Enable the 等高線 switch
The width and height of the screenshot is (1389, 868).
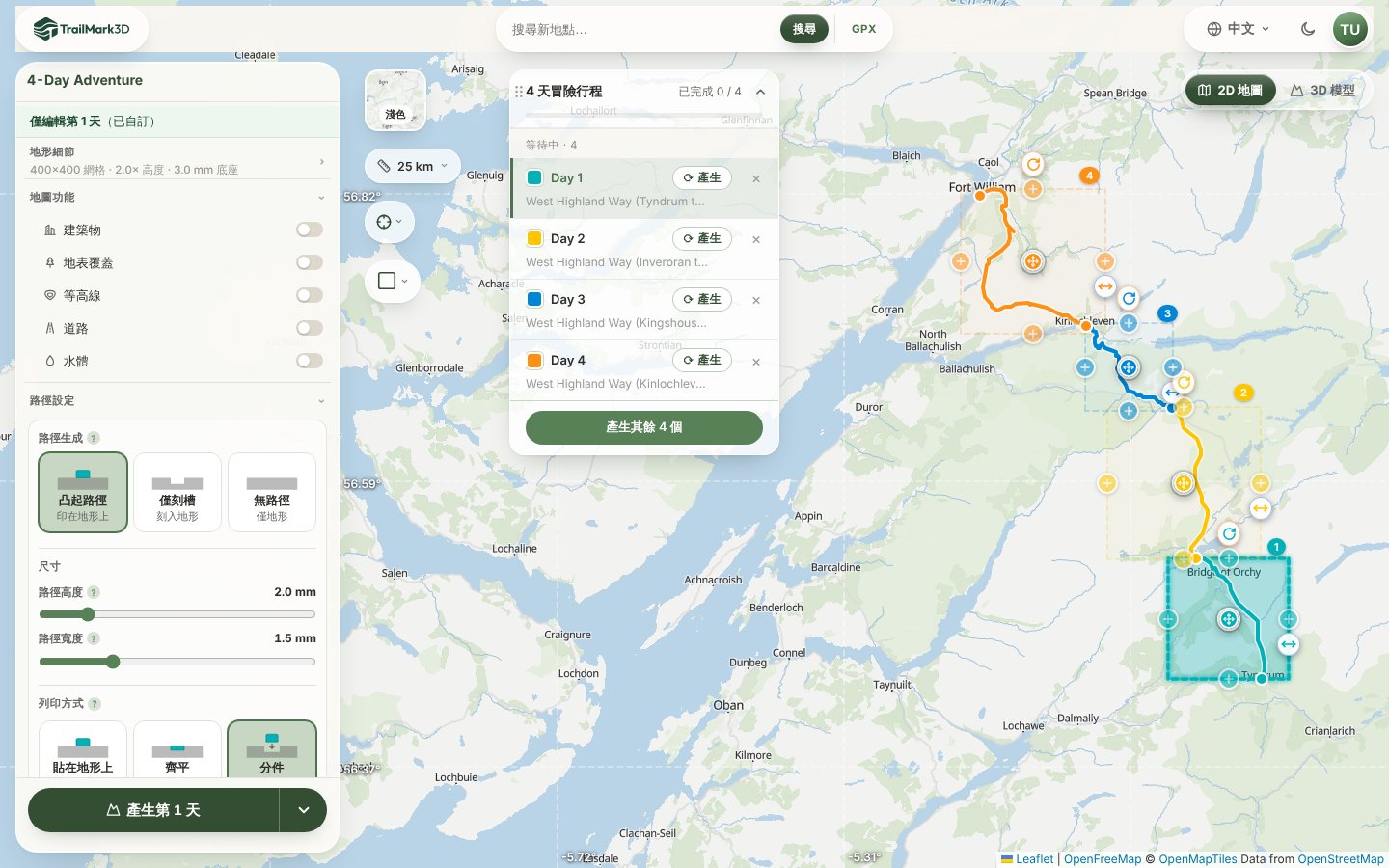(x=310, y=295)
